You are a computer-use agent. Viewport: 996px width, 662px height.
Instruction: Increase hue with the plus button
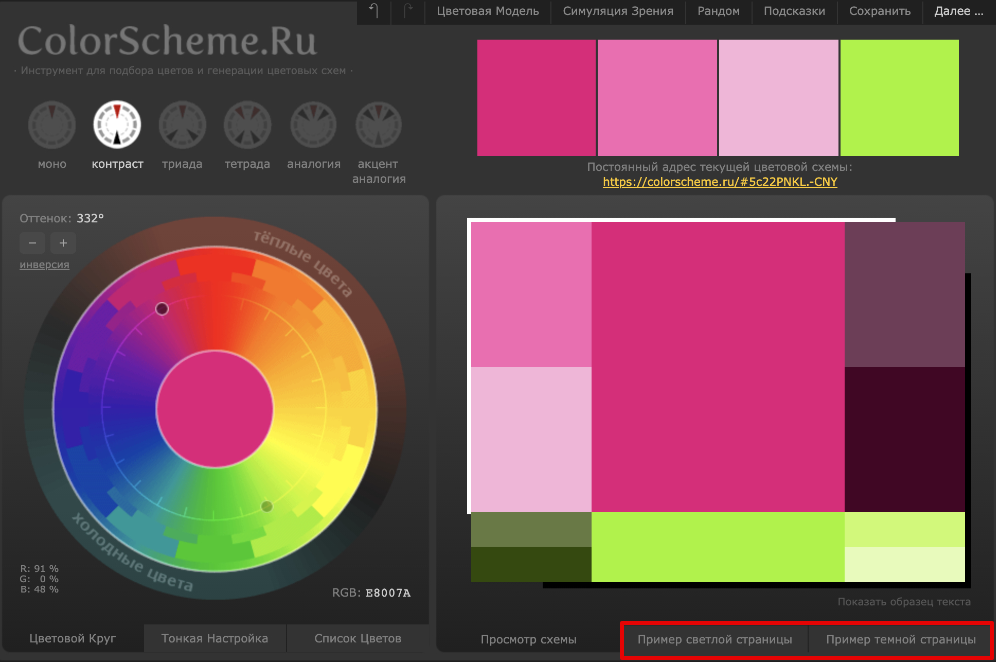click(x=63, y=243)
